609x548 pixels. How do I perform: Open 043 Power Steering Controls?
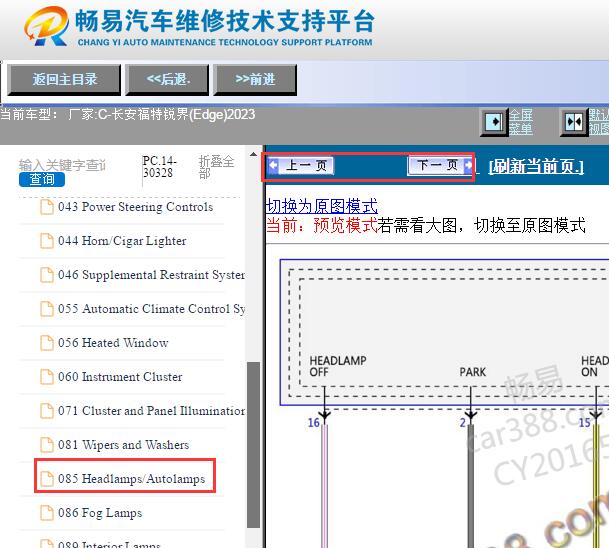pos(135,207)
